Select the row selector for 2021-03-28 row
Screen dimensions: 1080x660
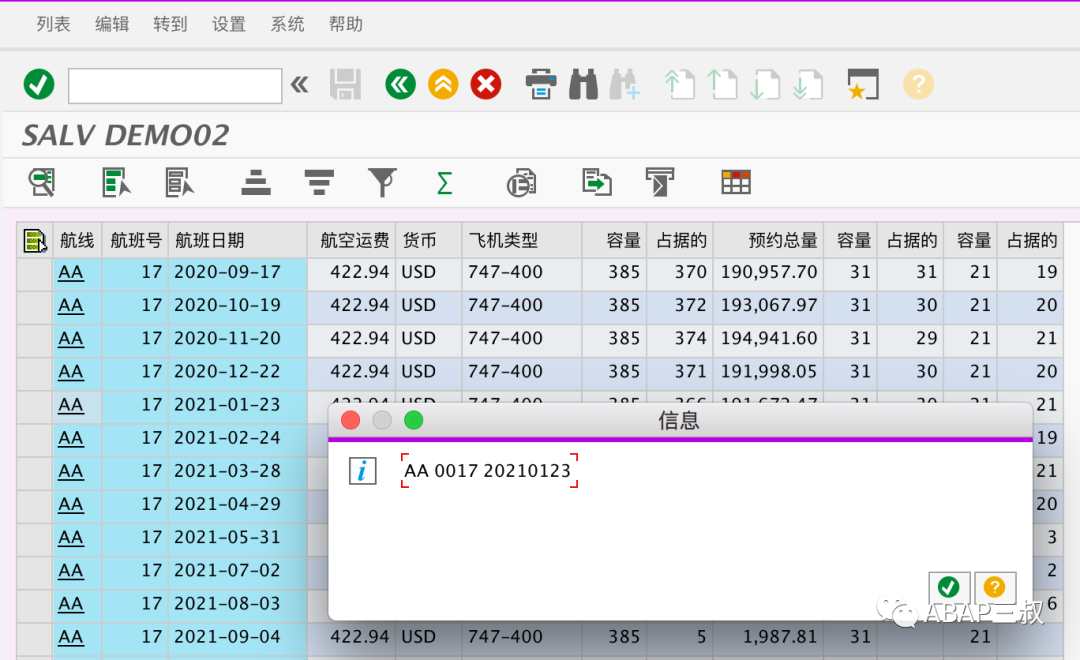click(x=35, y=472)
